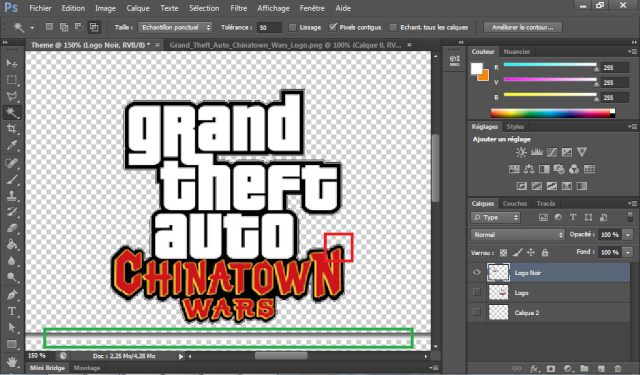Open the Filtre menu
The height and width of the screenshot is (375, 640).
click(239, 8)
